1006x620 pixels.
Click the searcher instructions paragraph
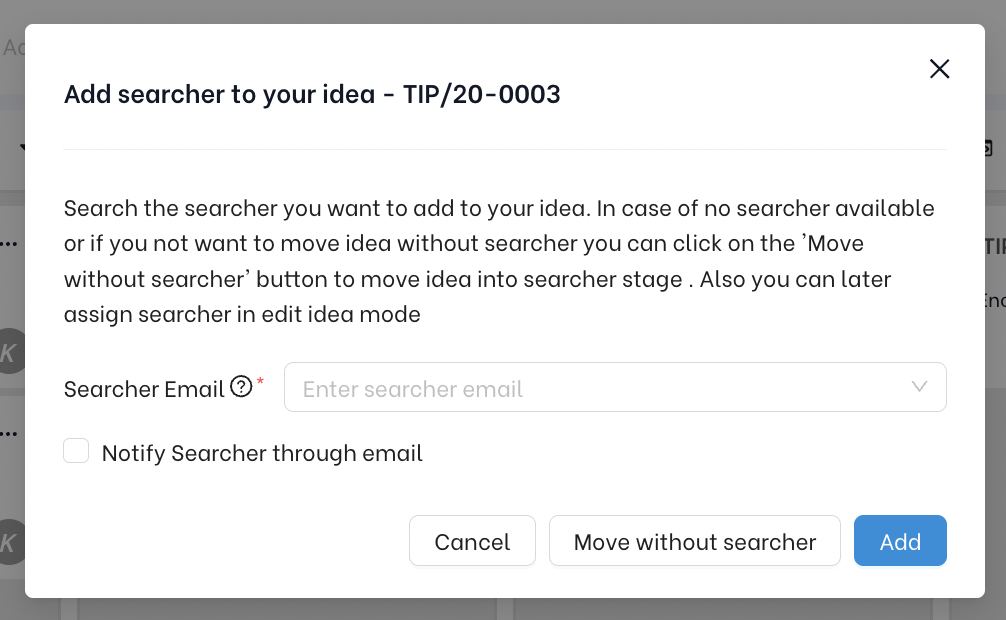[499, 261]
